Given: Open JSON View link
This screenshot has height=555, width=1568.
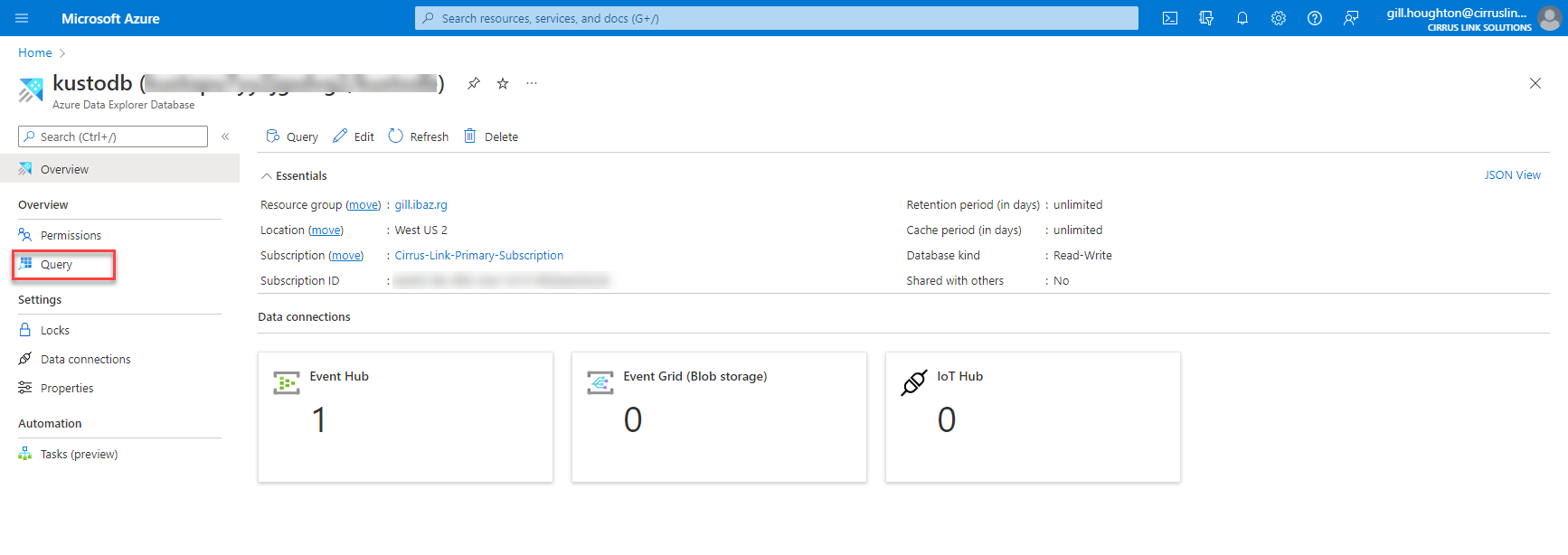Looking at the screenshot, I should tap(1512, 175).
